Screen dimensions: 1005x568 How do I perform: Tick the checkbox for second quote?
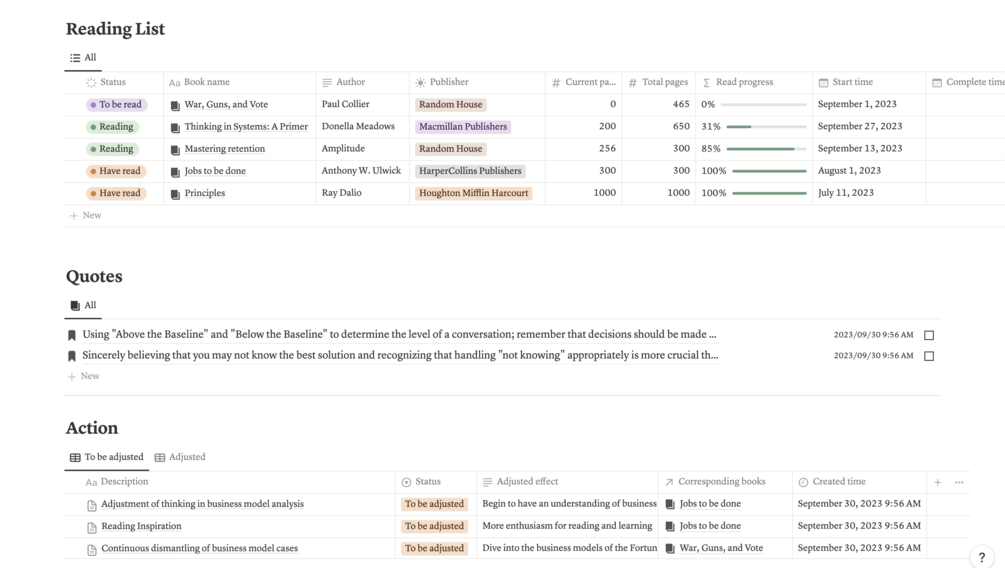click(x=929, y=356)
